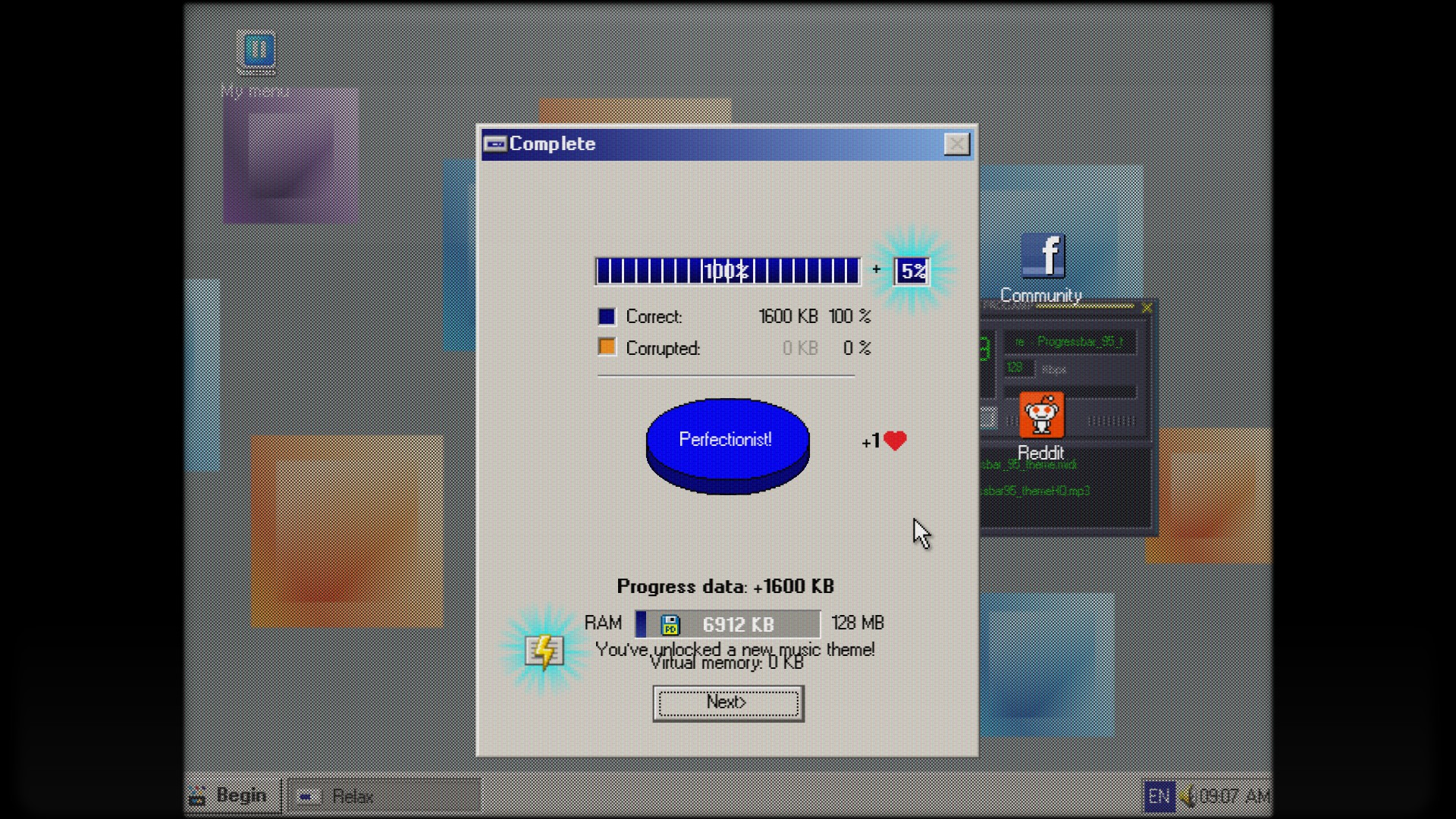Click the orange Corrupted color swatch
The image size is (1456, 819).
[x=607, y=347]
